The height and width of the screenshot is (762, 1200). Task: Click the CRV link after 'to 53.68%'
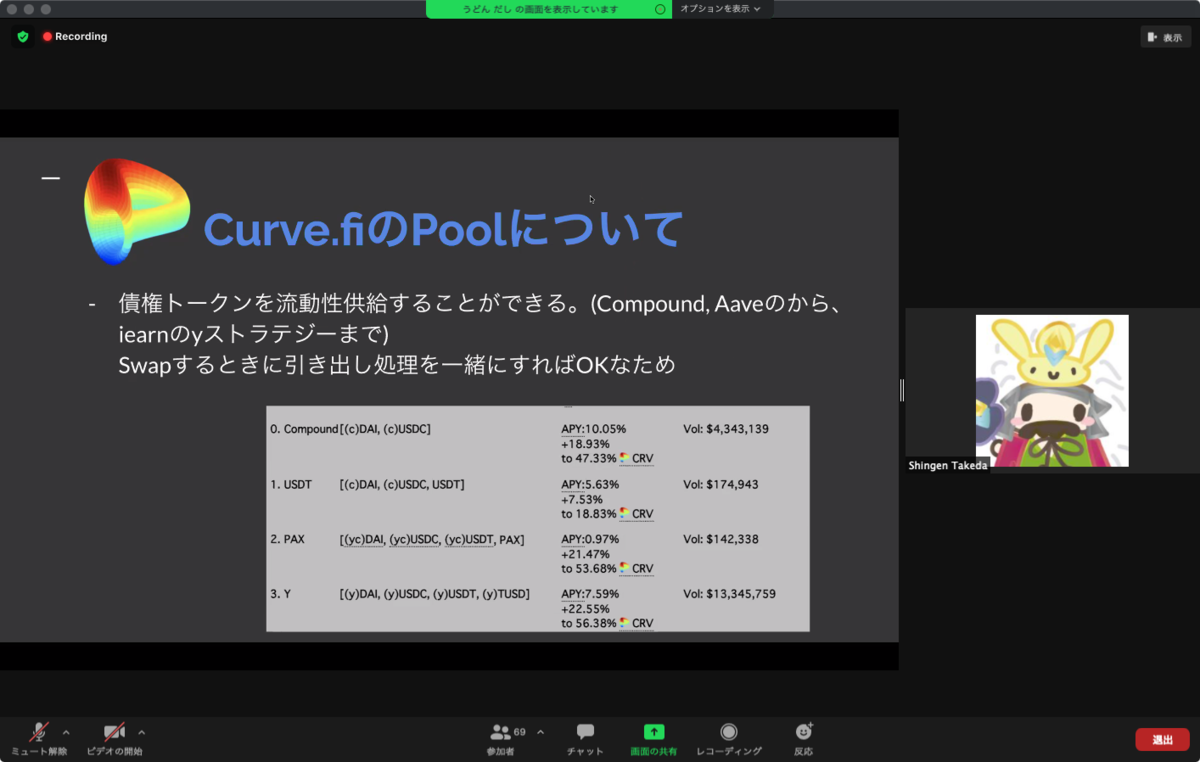coord(642,569)
